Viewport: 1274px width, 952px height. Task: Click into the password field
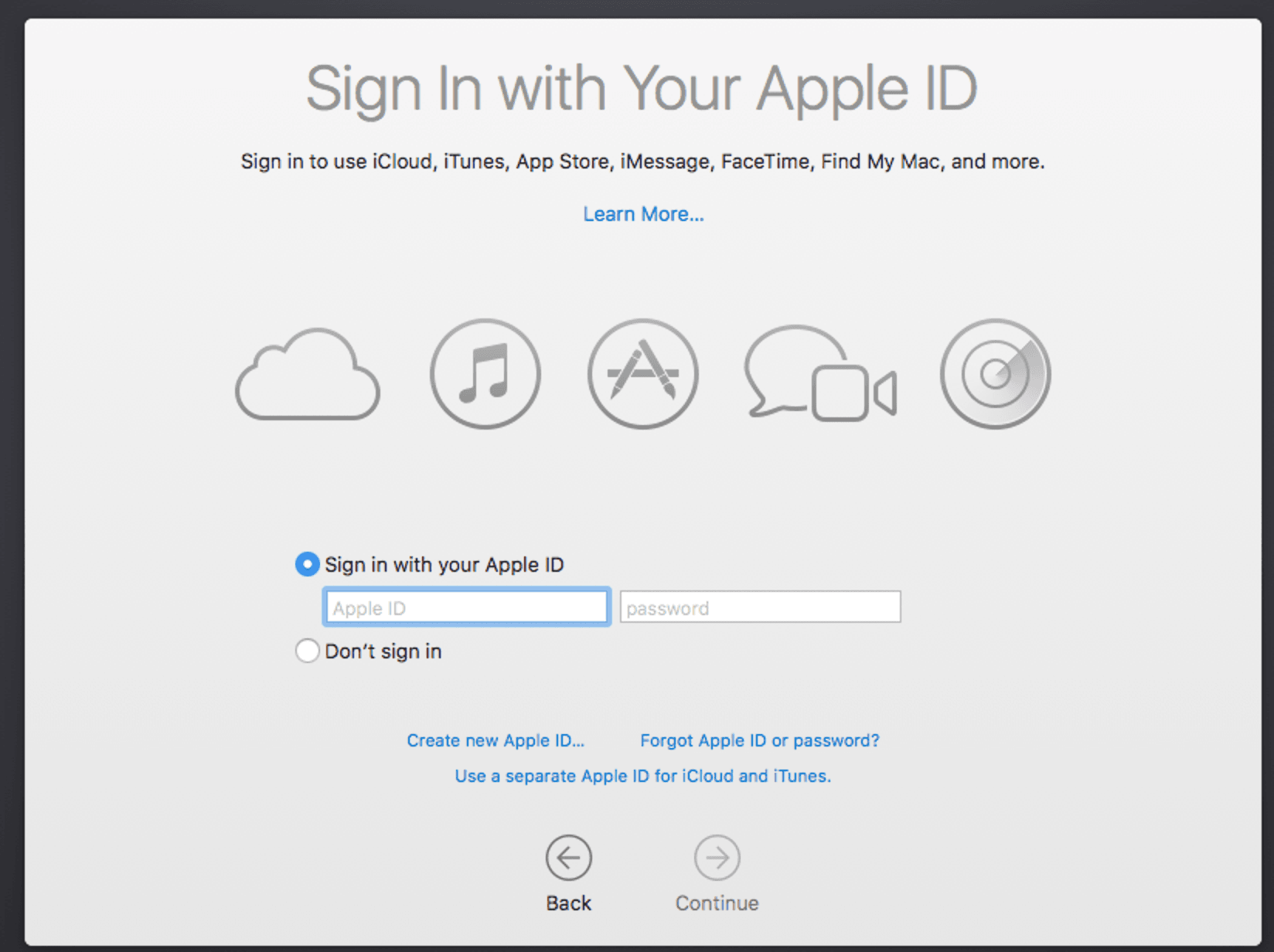point(760,607)
